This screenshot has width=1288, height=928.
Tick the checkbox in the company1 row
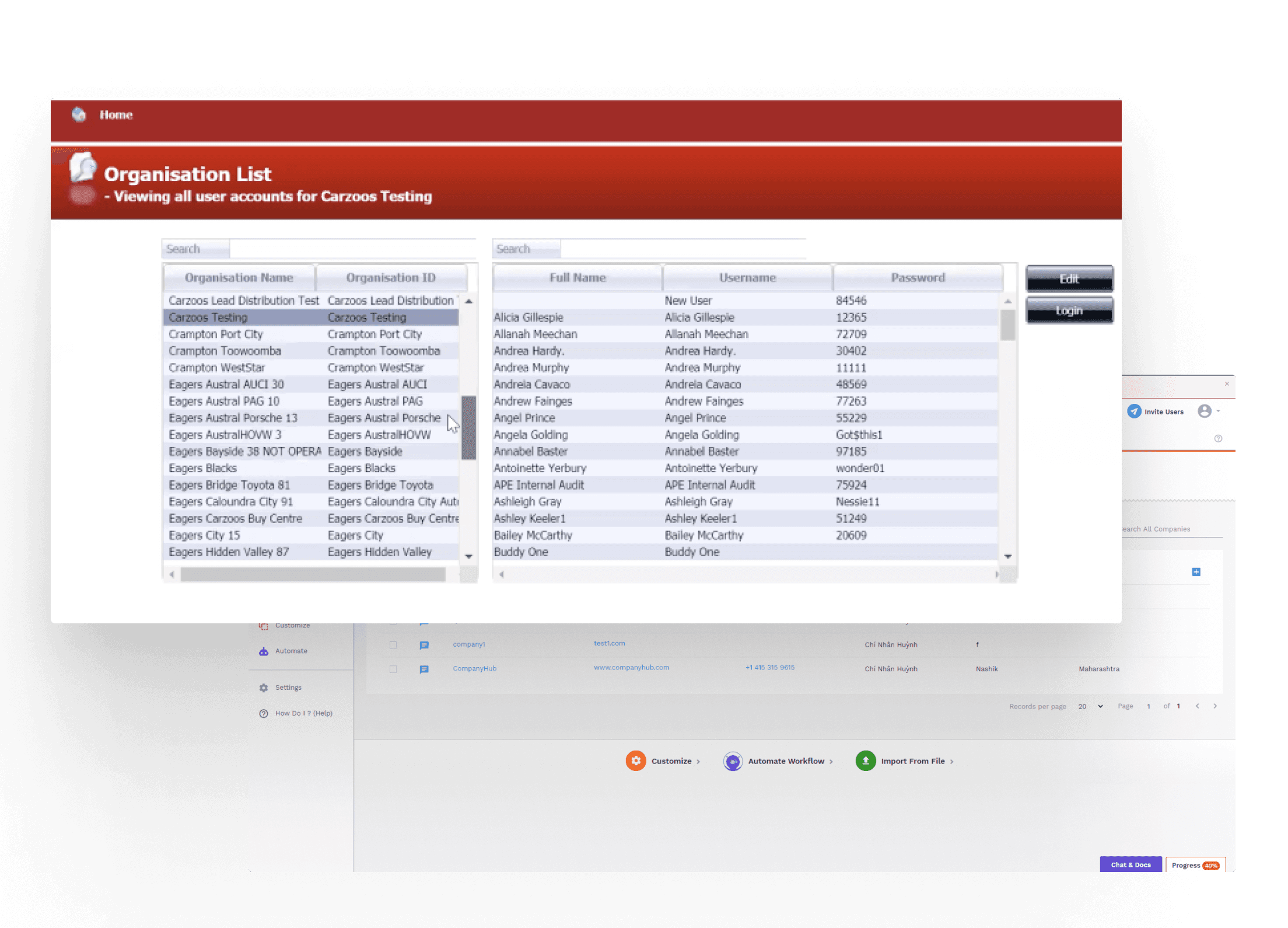click(x=393, y=645)
